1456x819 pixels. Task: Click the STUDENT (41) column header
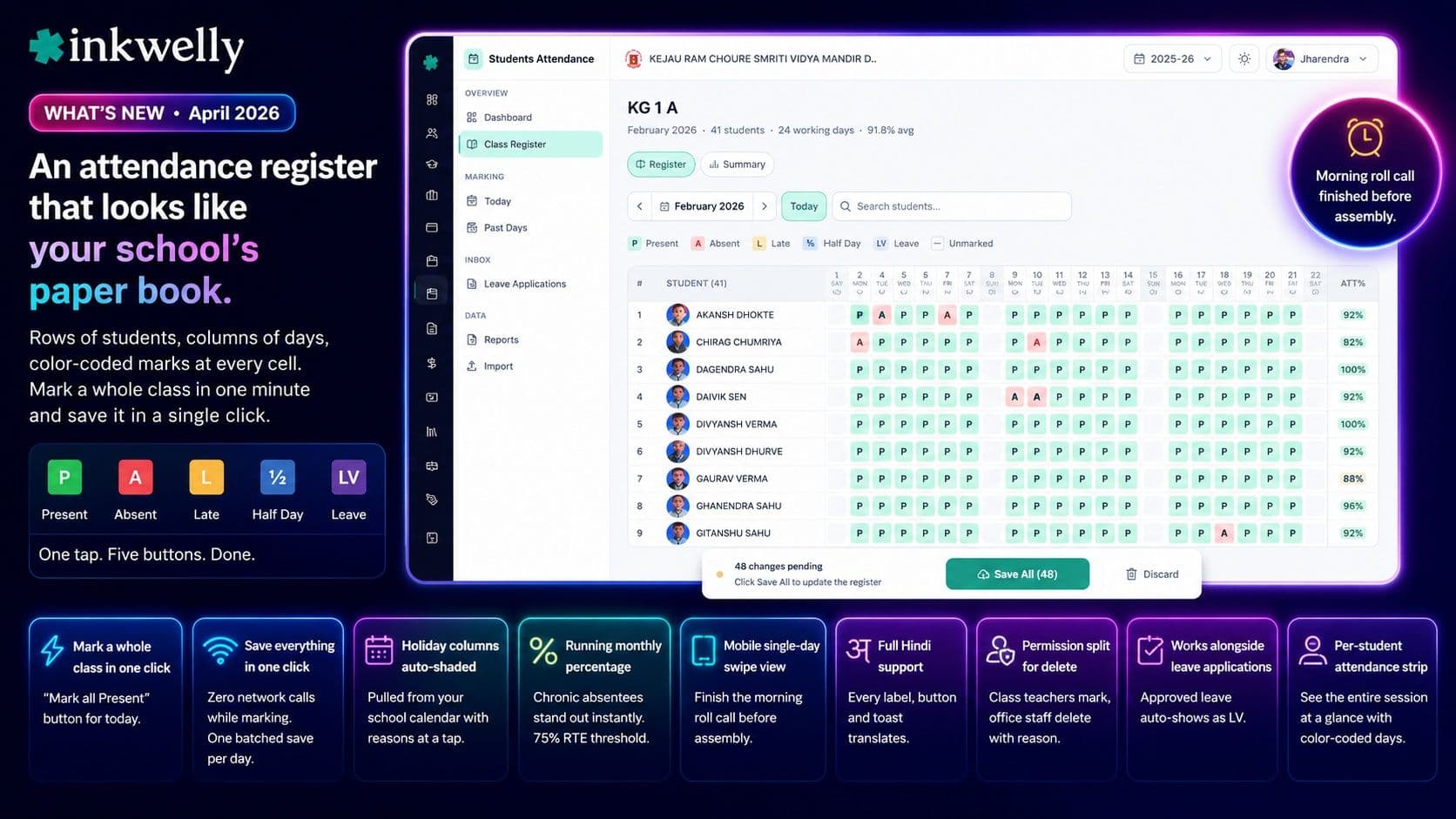point(697,284)
